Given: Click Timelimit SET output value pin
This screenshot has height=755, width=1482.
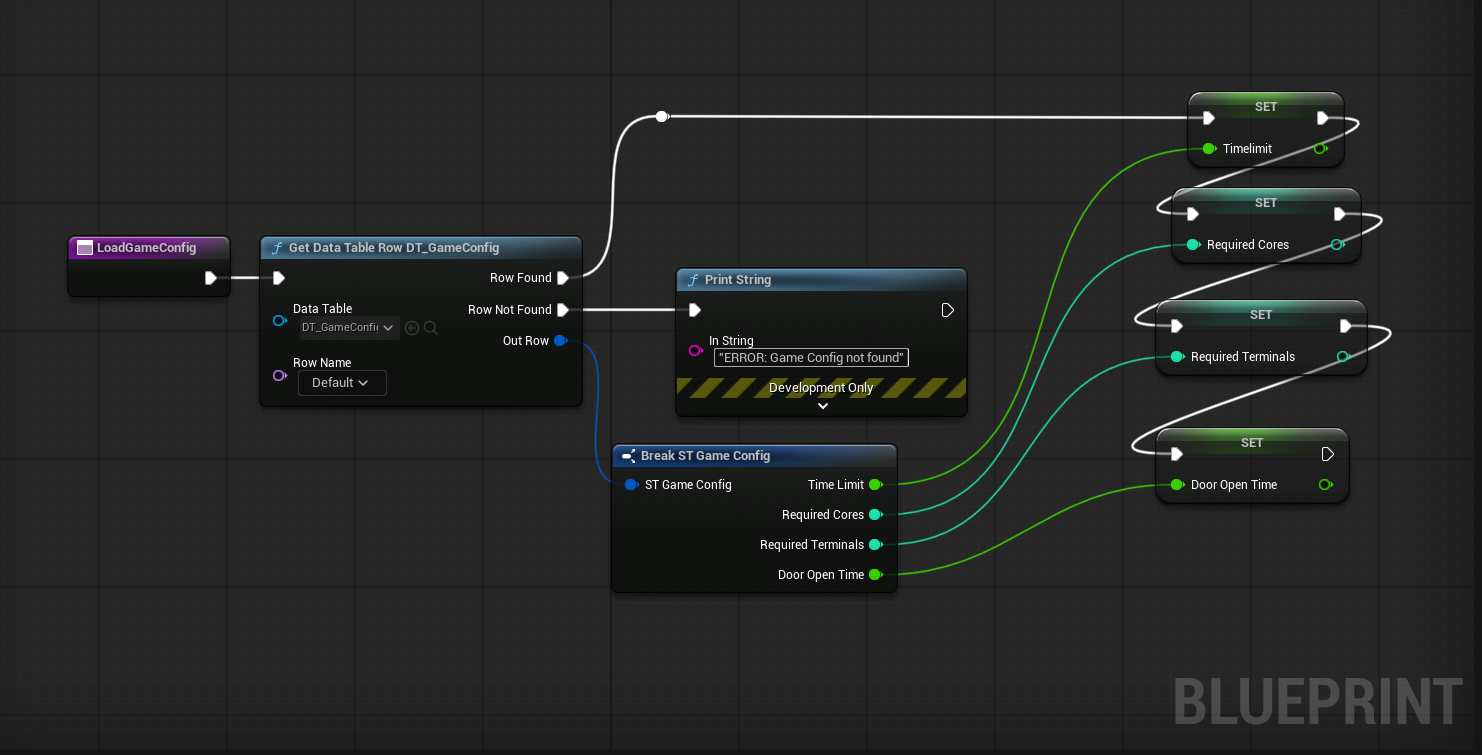Looking at the screenshot, I should (1321, 149).
